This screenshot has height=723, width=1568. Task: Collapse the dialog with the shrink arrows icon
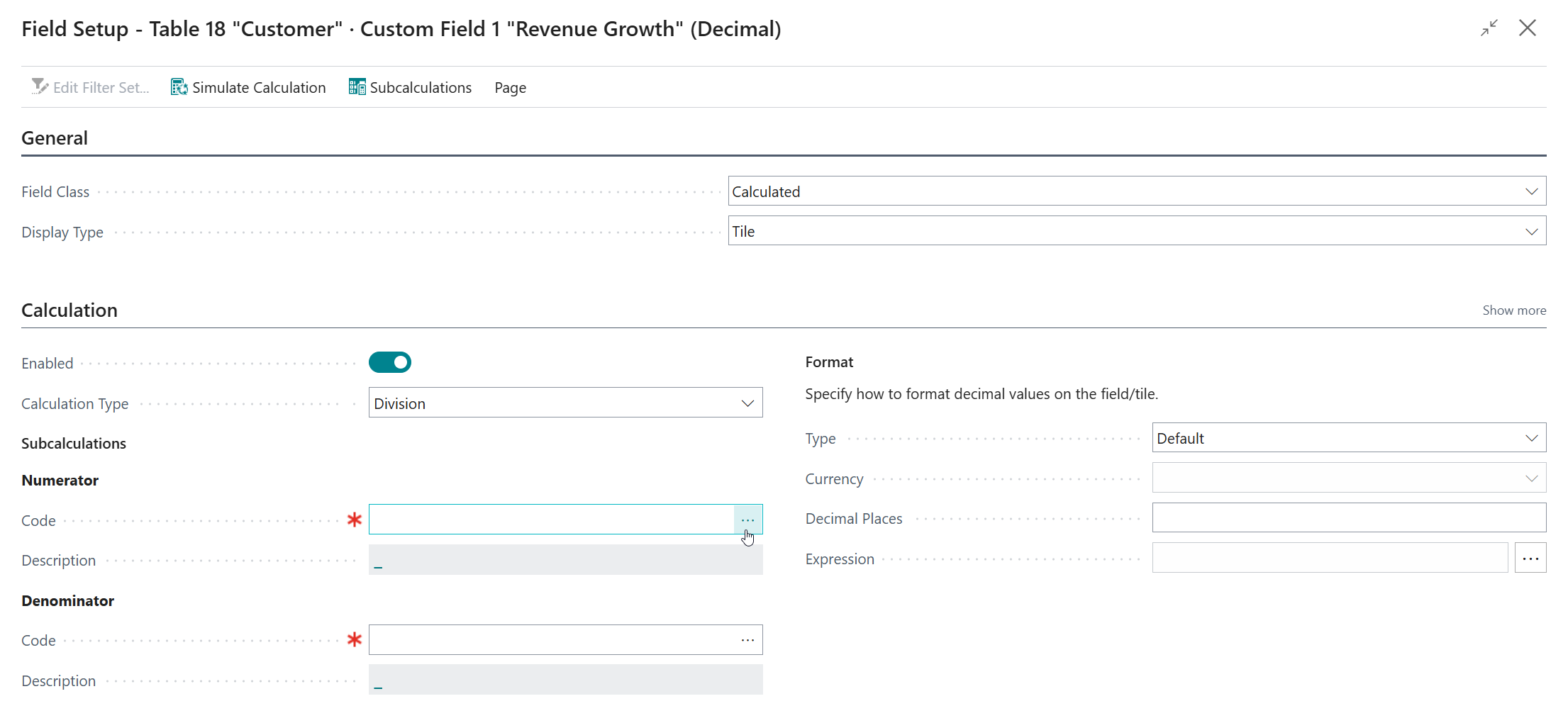pos(1489,28)
